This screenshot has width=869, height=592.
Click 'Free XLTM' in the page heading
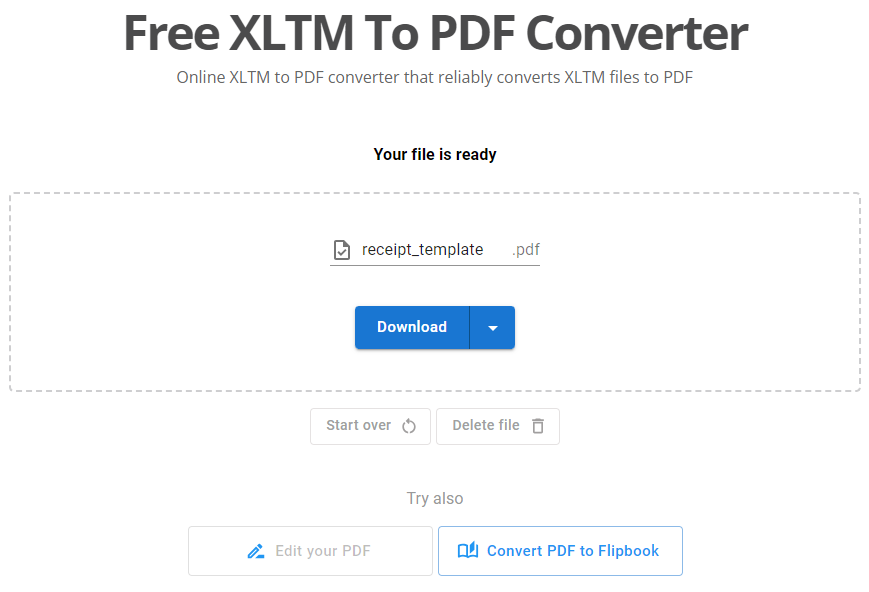[x=240, y=35]
